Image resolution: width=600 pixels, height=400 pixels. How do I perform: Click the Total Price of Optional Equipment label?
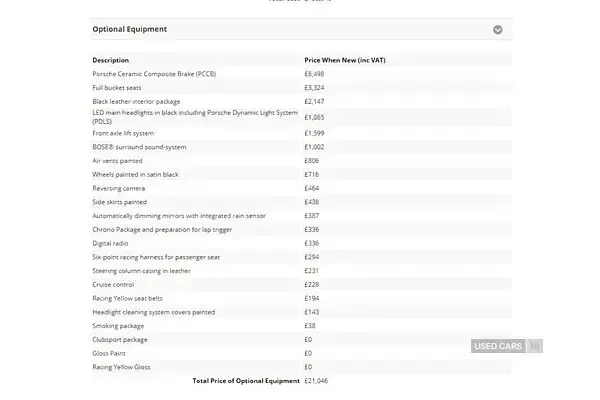pos(246,381)
